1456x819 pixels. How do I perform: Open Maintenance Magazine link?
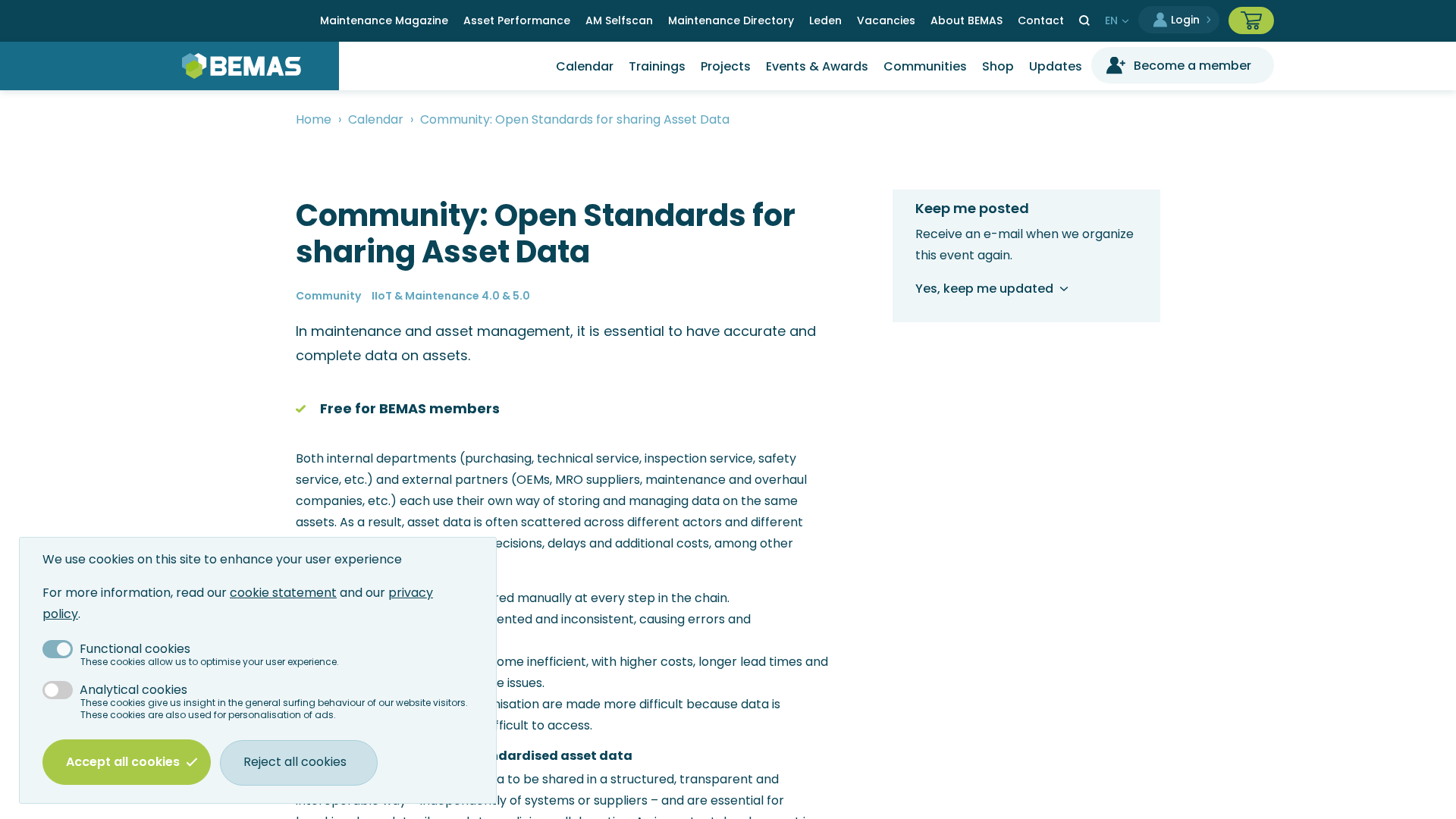tap(384, 20)
